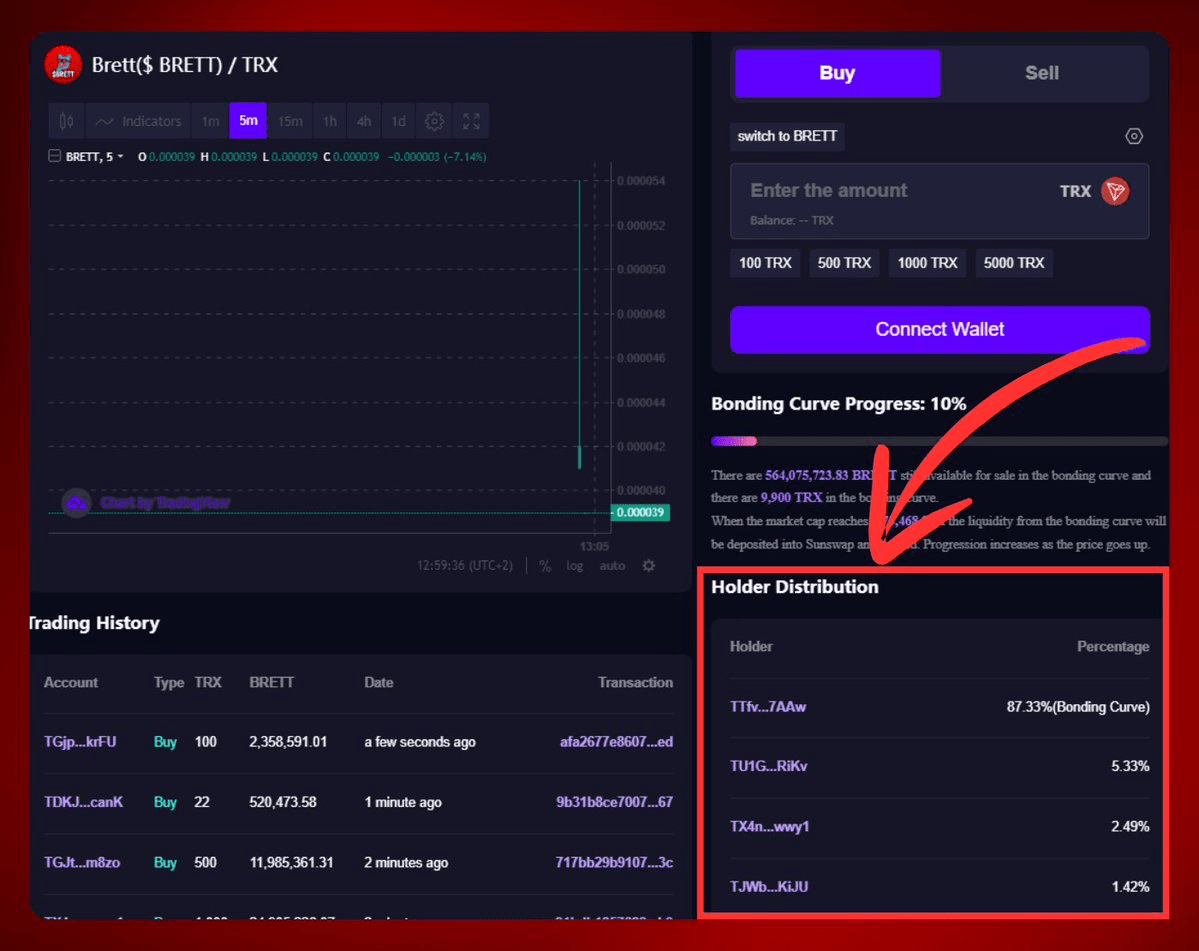The image size is (1199, 951).
Task: Toggle percent scale on chart
Action: point(544,566)
